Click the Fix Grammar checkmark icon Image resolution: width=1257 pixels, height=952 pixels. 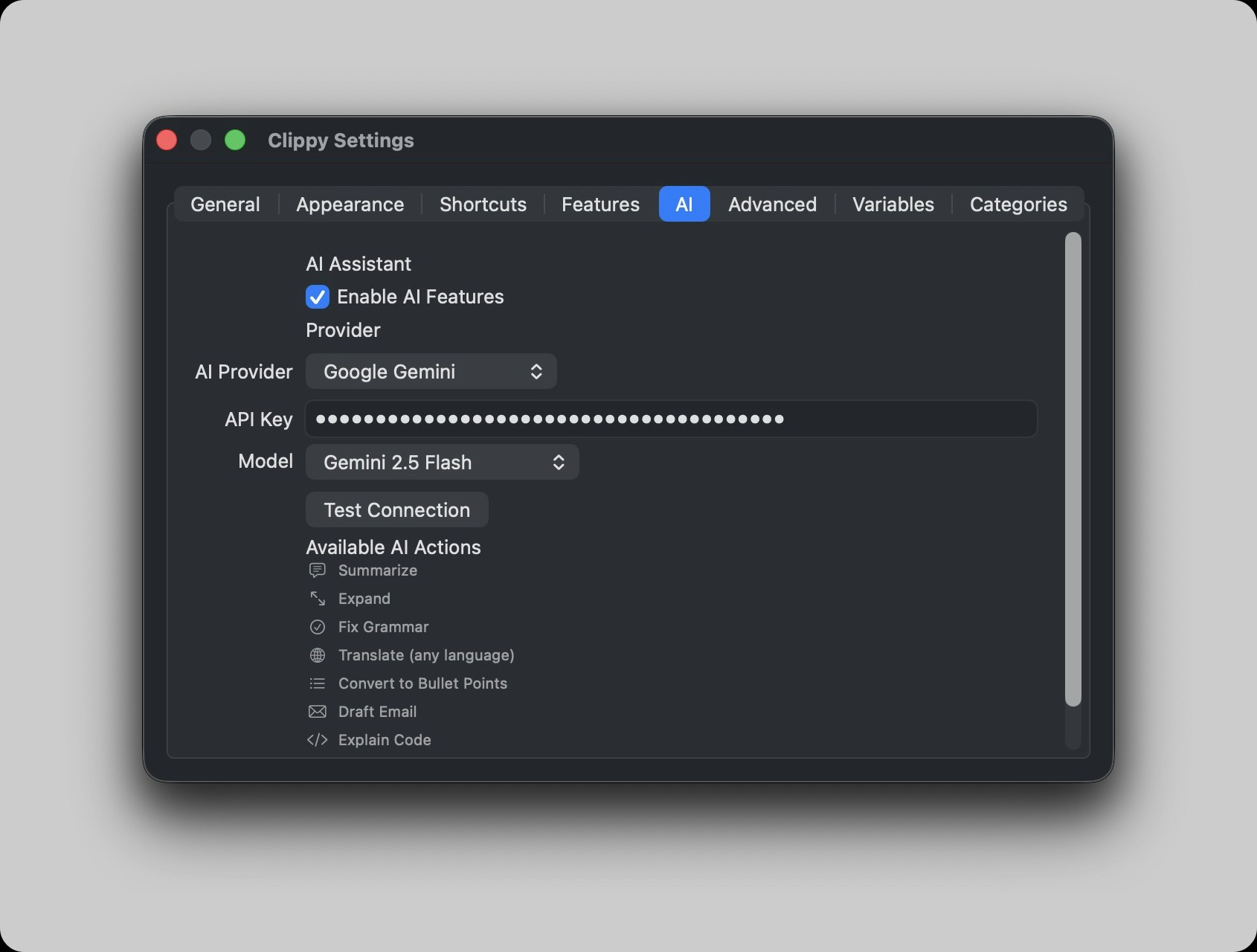318,627
